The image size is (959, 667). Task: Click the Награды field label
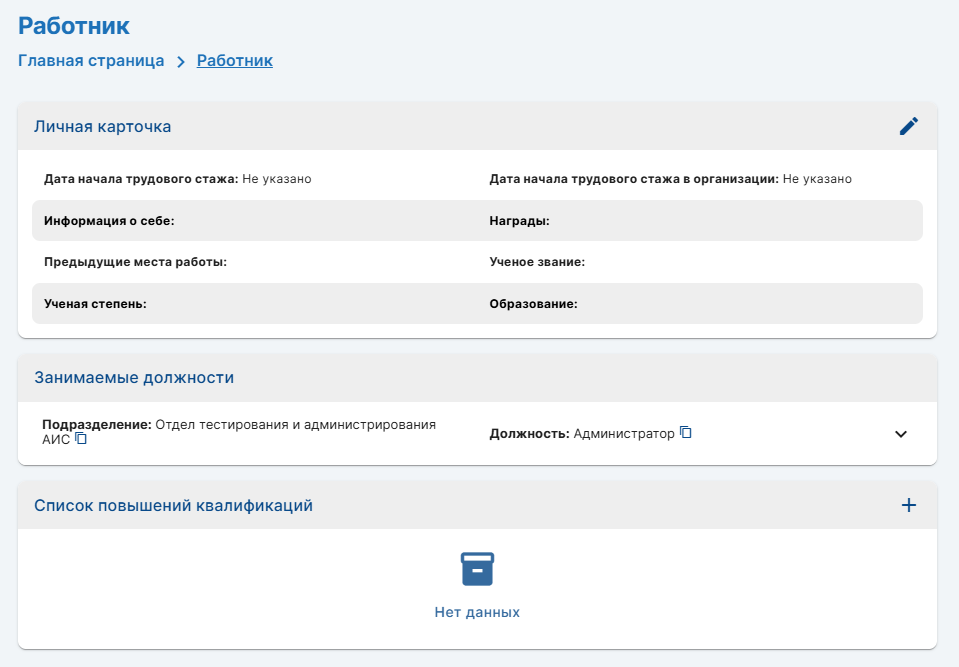(519, 221)
